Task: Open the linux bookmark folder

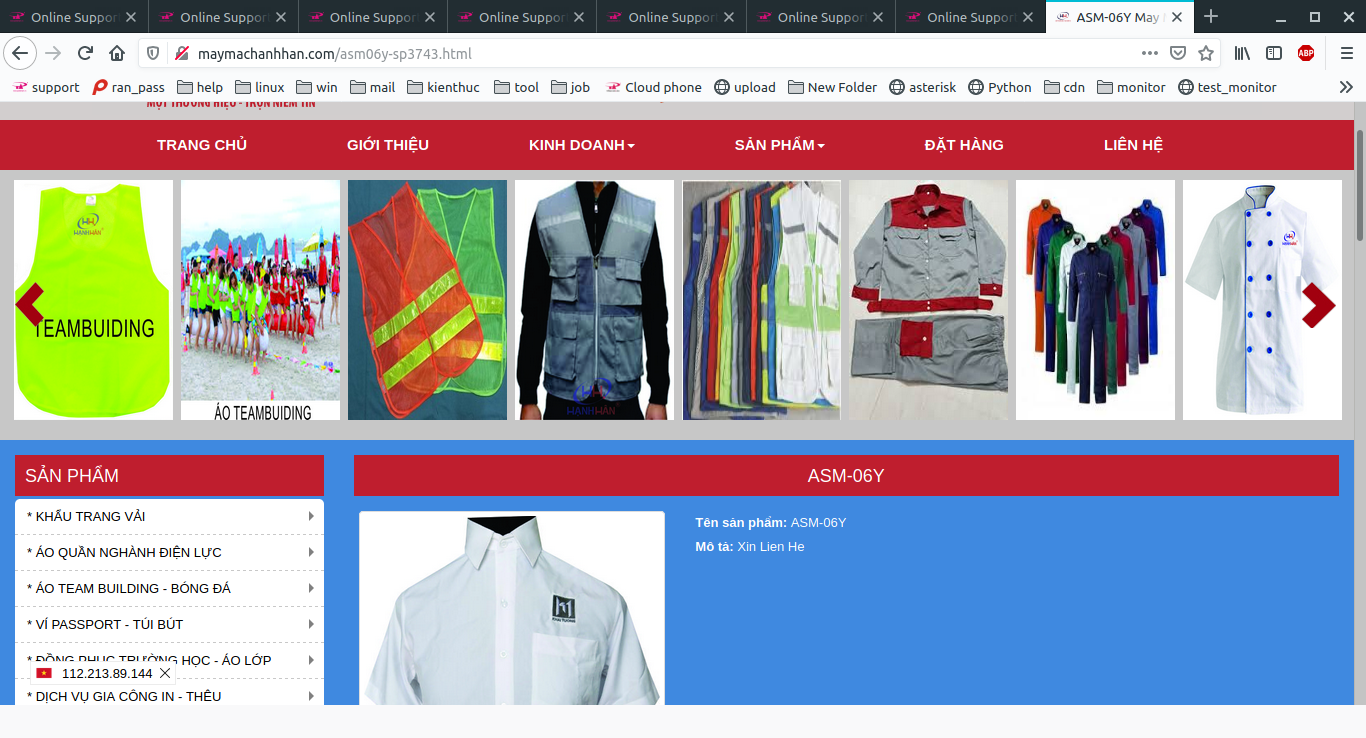Action: click(259, 87)
